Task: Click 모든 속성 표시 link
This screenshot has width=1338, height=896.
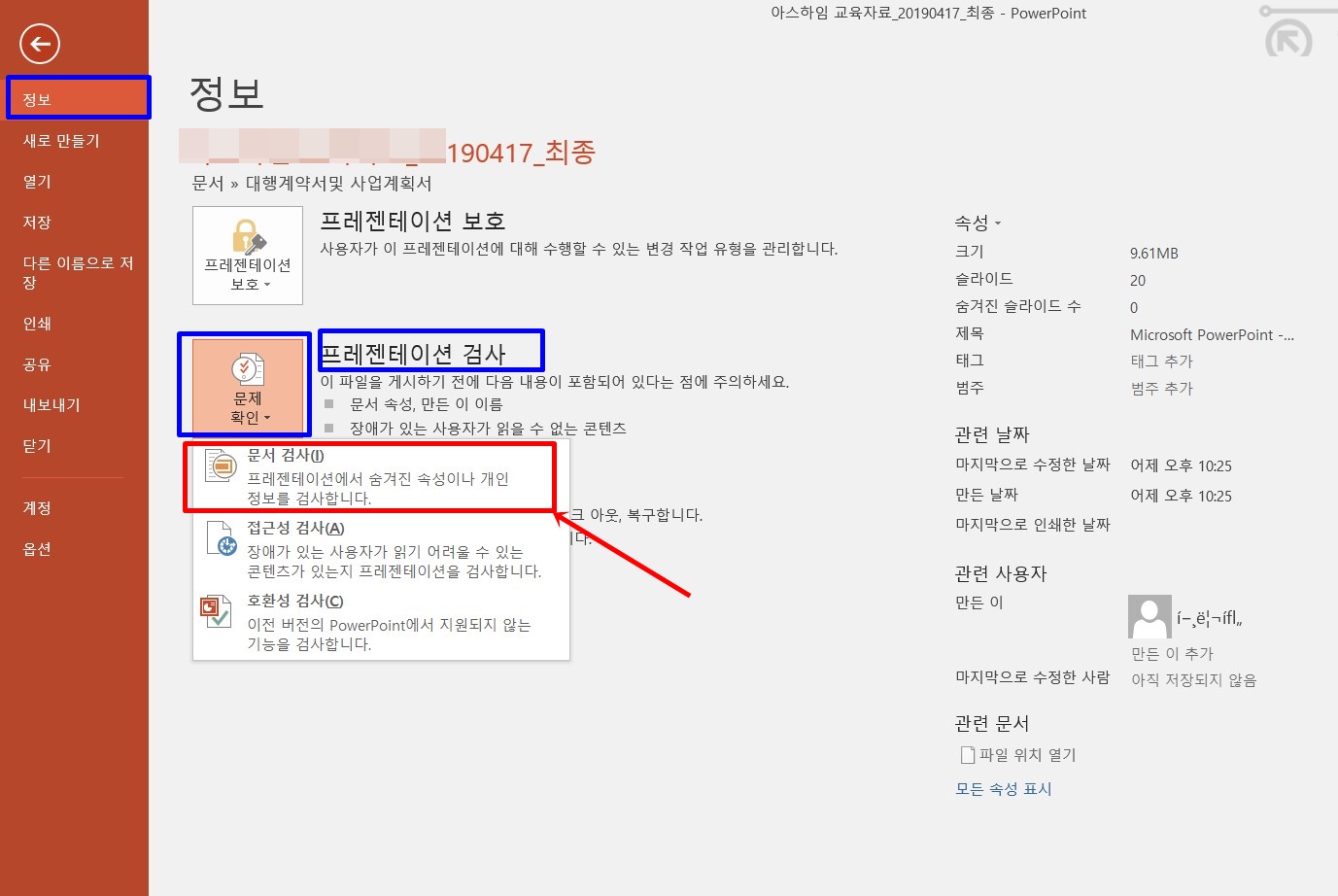Action: pyautogui.click(x=1004, y=788)
